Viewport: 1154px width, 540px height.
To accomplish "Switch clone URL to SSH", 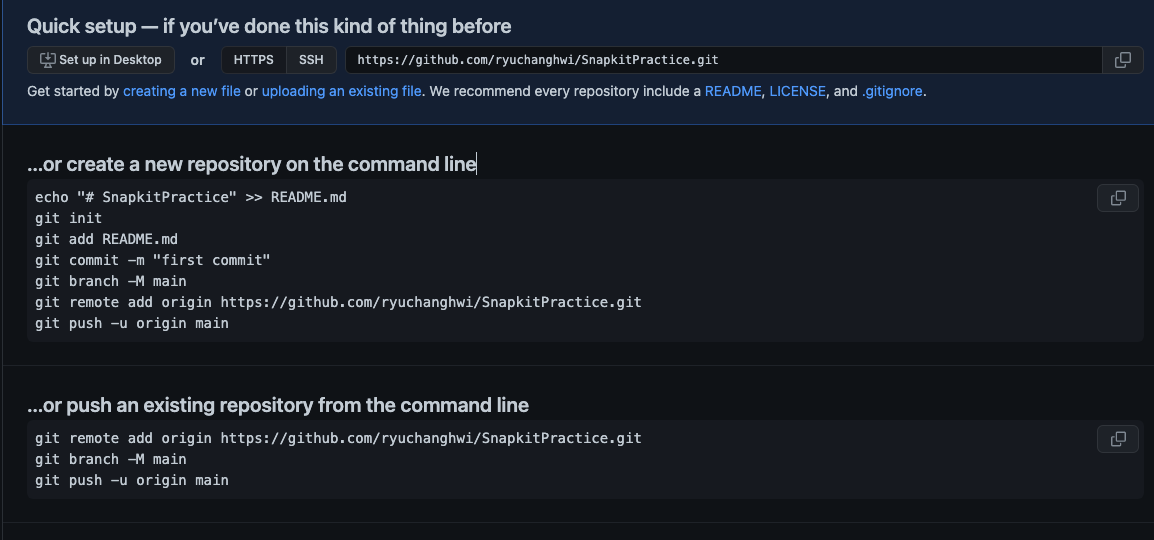I will click(x=311, y=60).
